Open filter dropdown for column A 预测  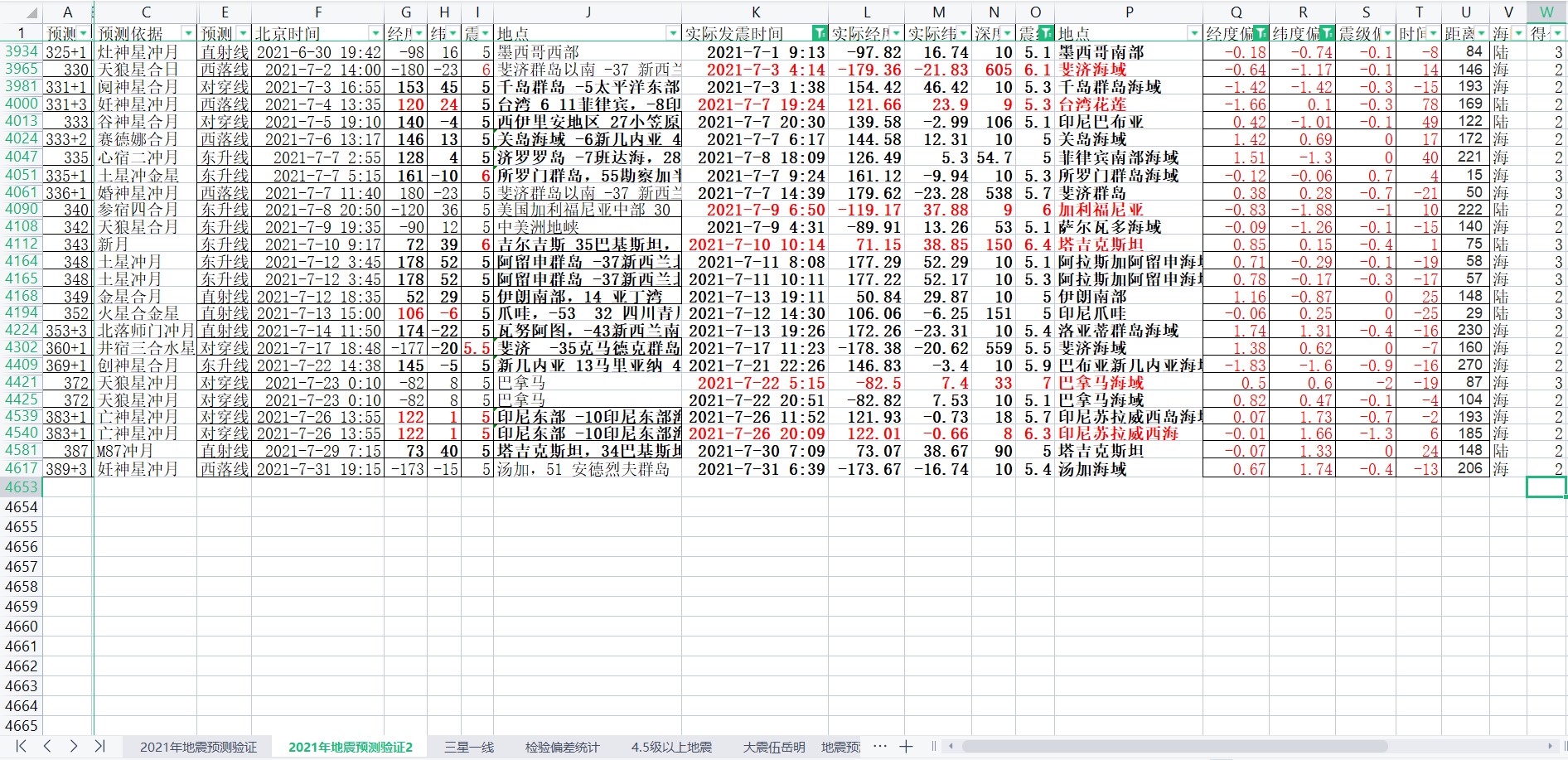point(84,33)
